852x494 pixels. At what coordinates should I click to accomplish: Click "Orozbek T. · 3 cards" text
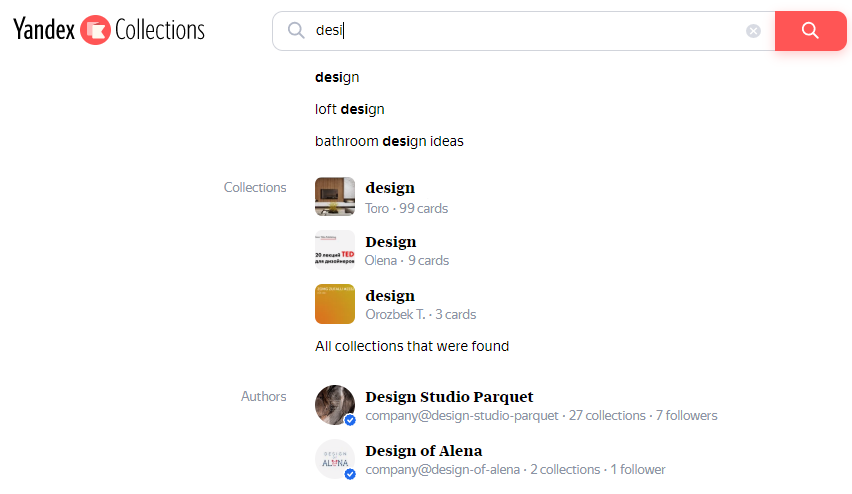[421, 315]
